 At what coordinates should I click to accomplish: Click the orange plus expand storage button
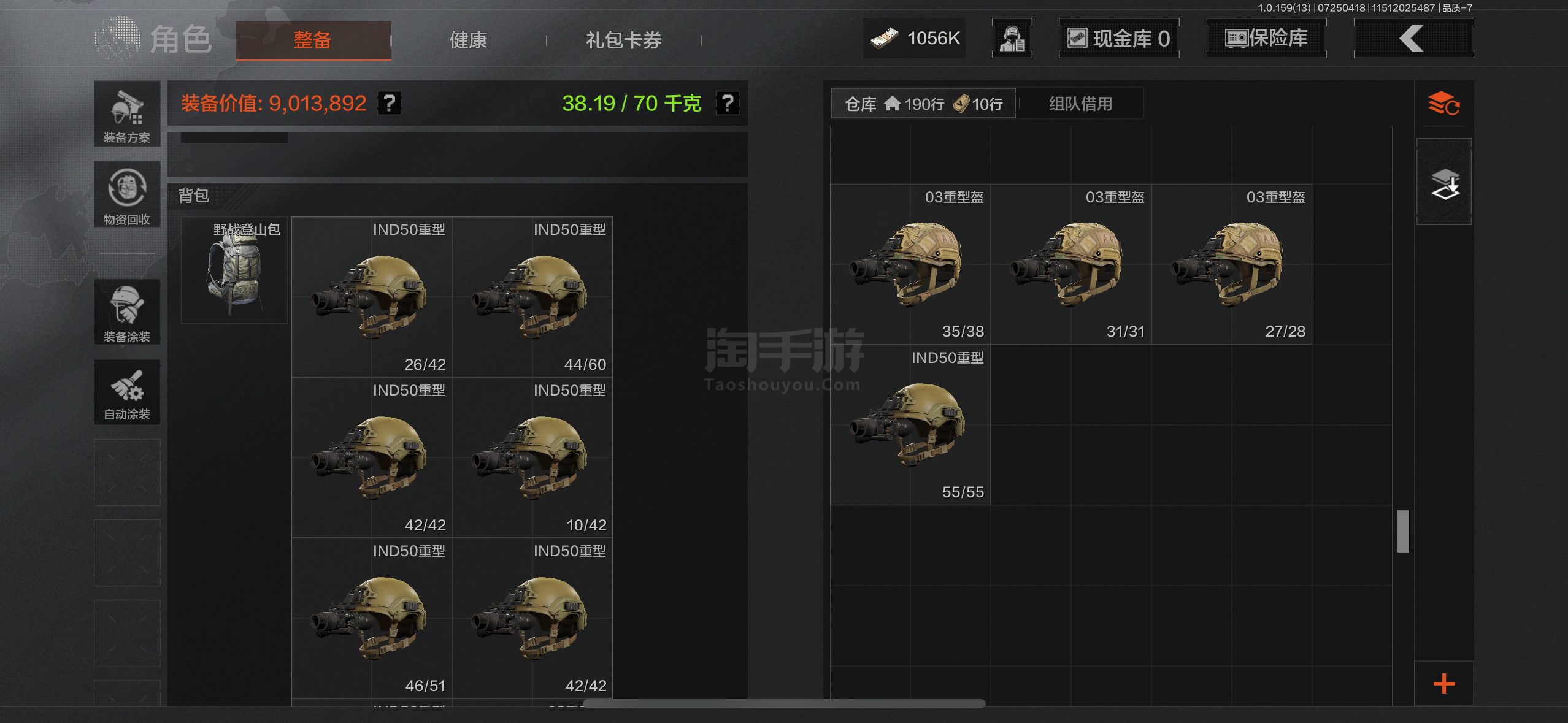point(1444,683)
